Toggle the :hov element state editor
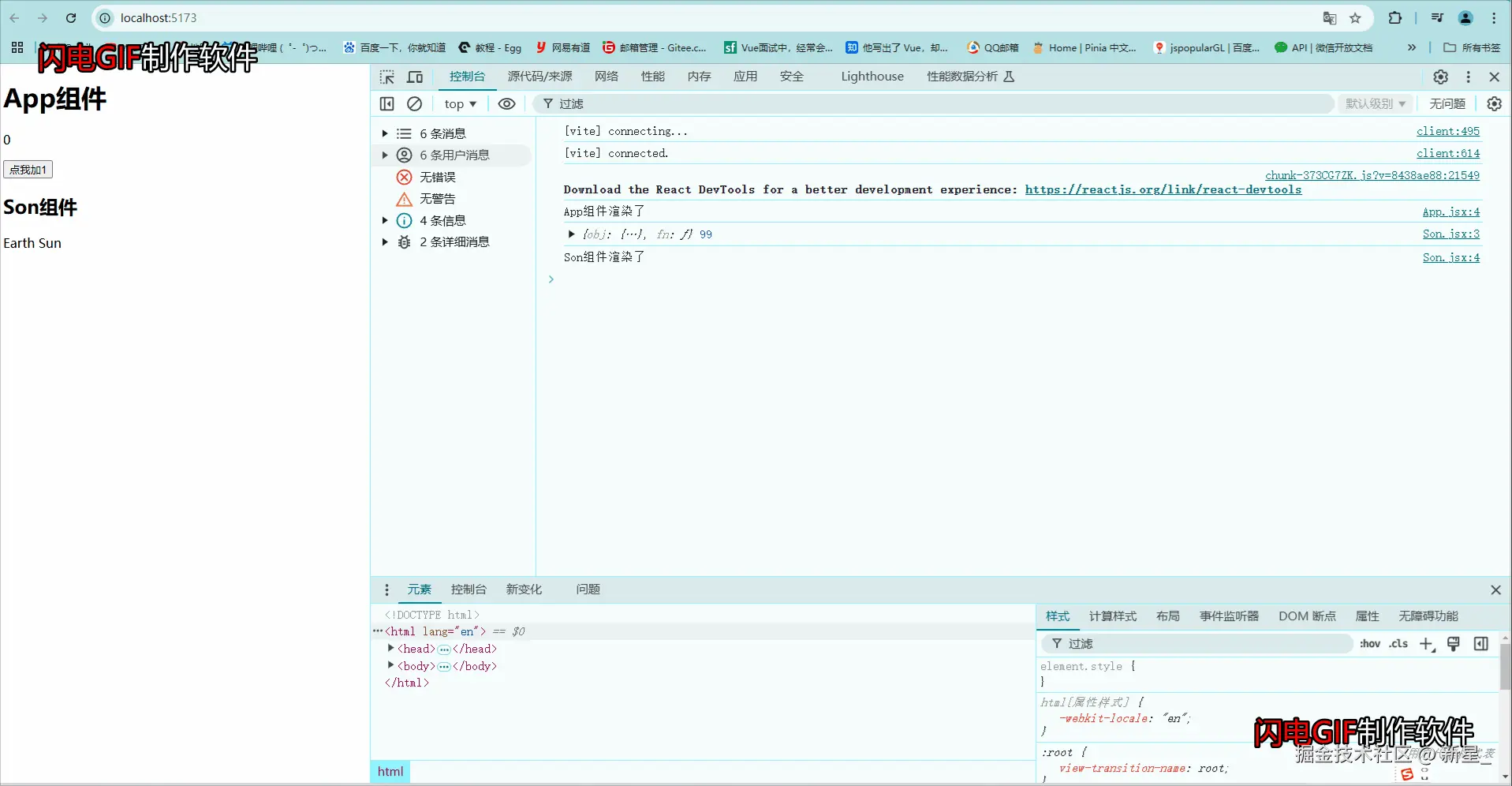 click(1369, 644)
